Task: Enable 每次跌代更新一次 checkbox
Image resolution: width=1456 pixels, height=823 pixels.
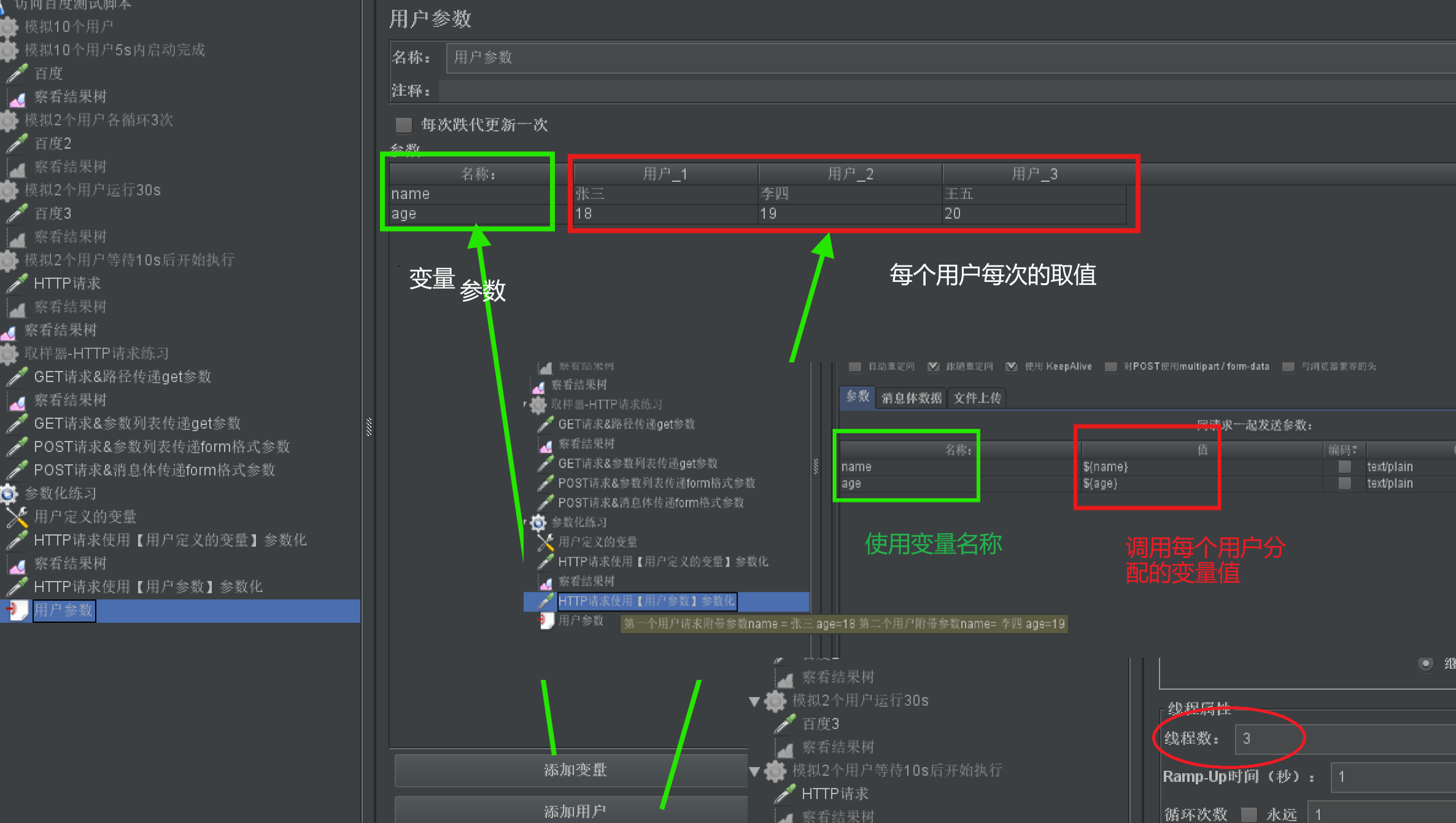Action: (403, 125)
